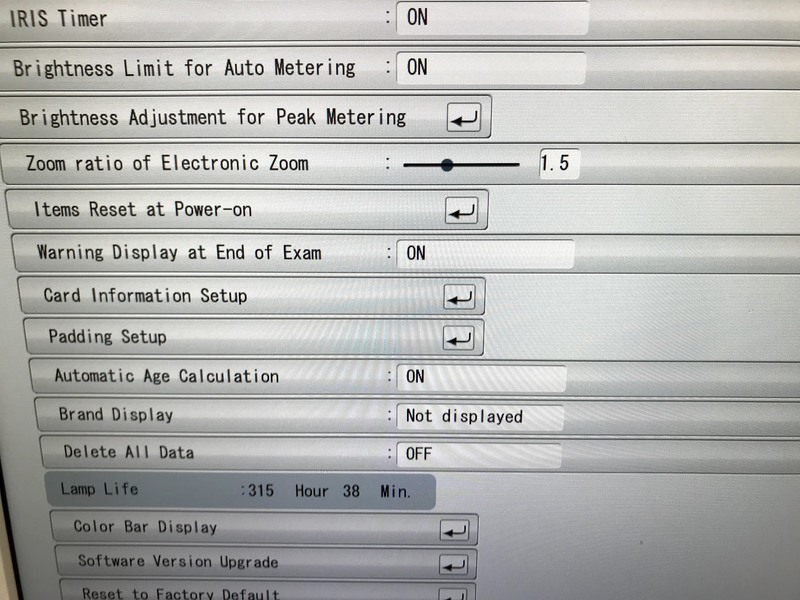800x600 pixels.
Task: Open the Delete All Data OFF selector
Action: point(479,454)
